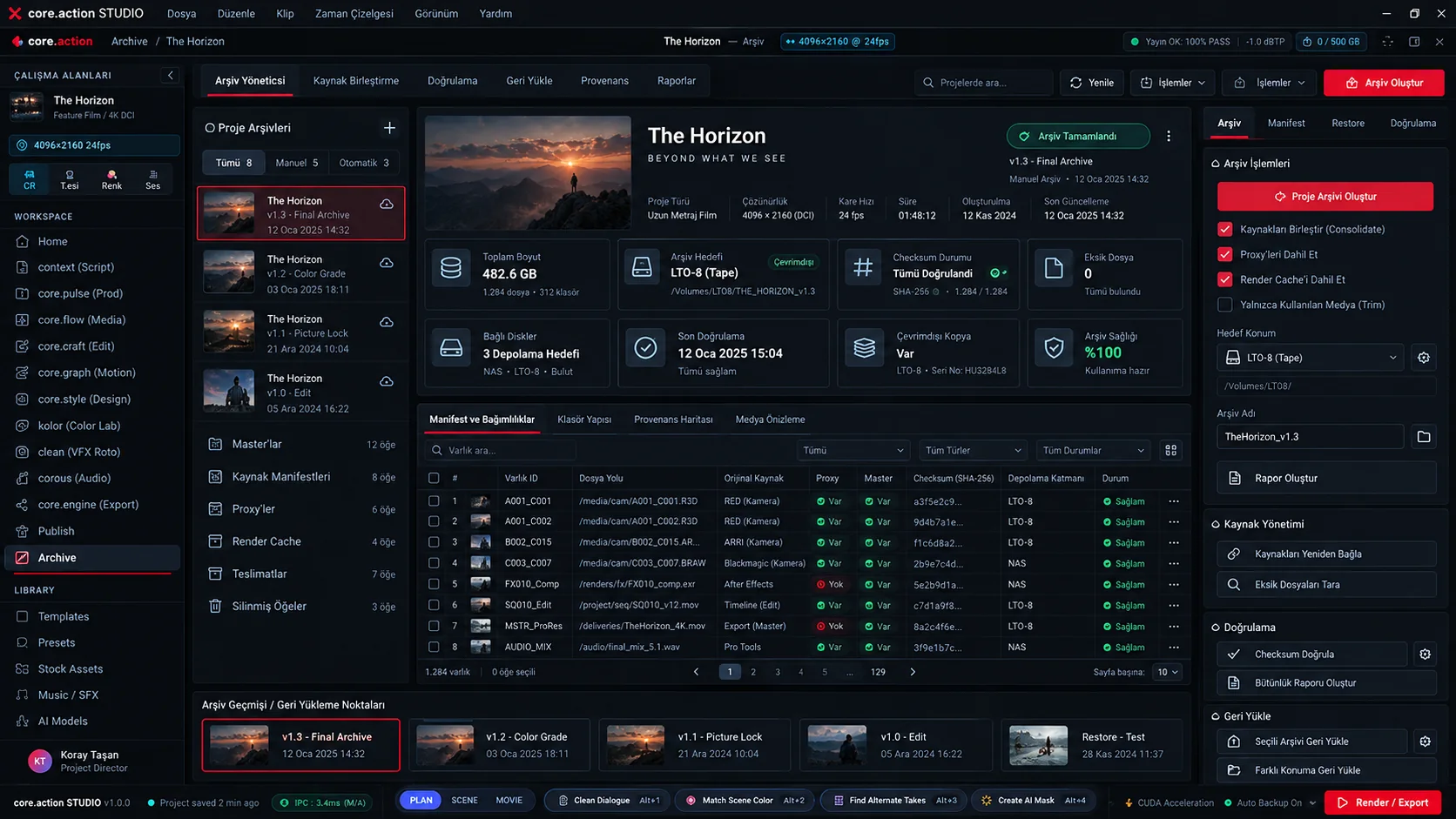Select the T.esi workspace mode icon
The image size is (1456, 819).
tap(70, 179)
